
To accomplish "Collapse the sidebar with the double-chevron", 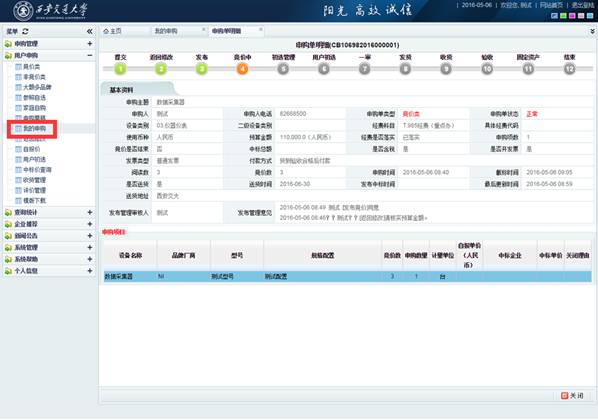I will (x=90, y=31).
